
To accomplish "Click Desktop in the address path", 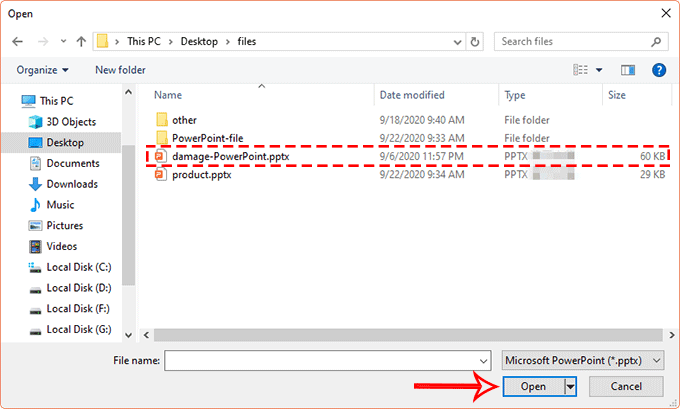I will (199, 42).
